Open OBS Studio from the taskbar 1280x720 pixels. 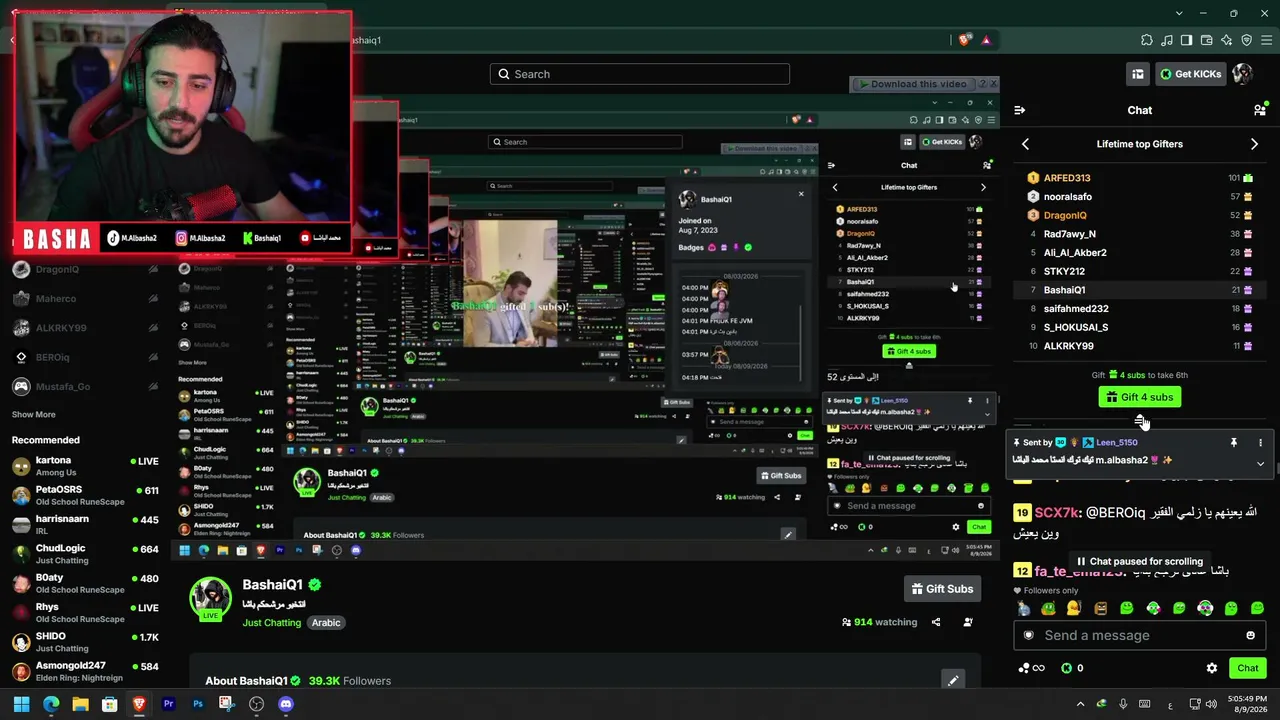[256, 704]
